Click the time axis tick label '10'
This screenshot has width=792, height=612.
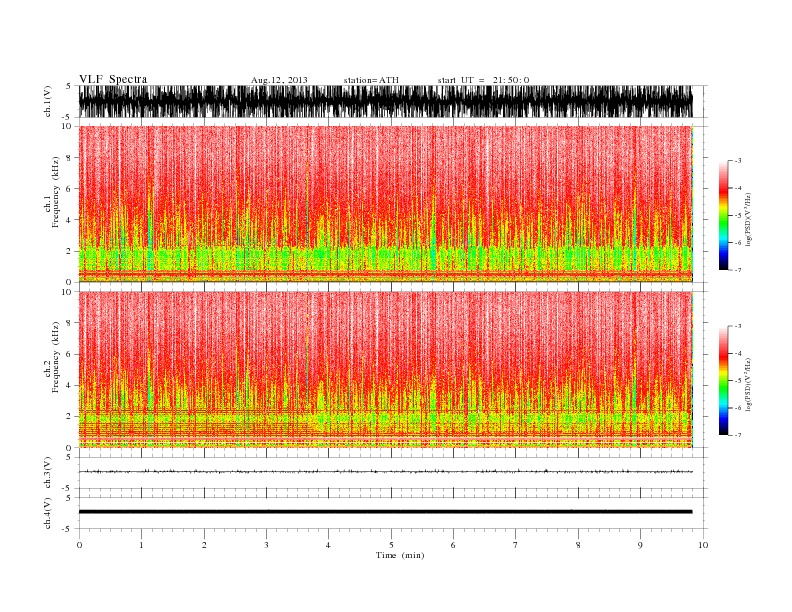click(x=703, y=545)
